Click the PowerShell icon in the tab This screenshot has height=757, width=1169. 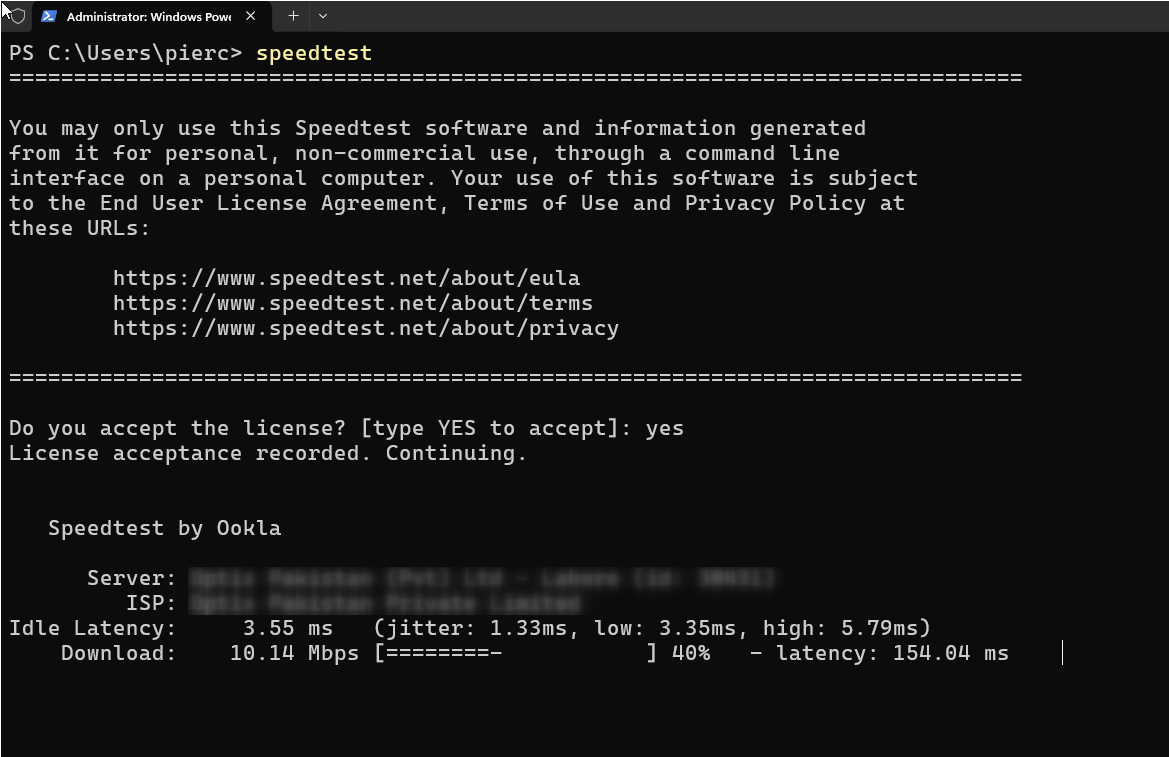[48, 16]
